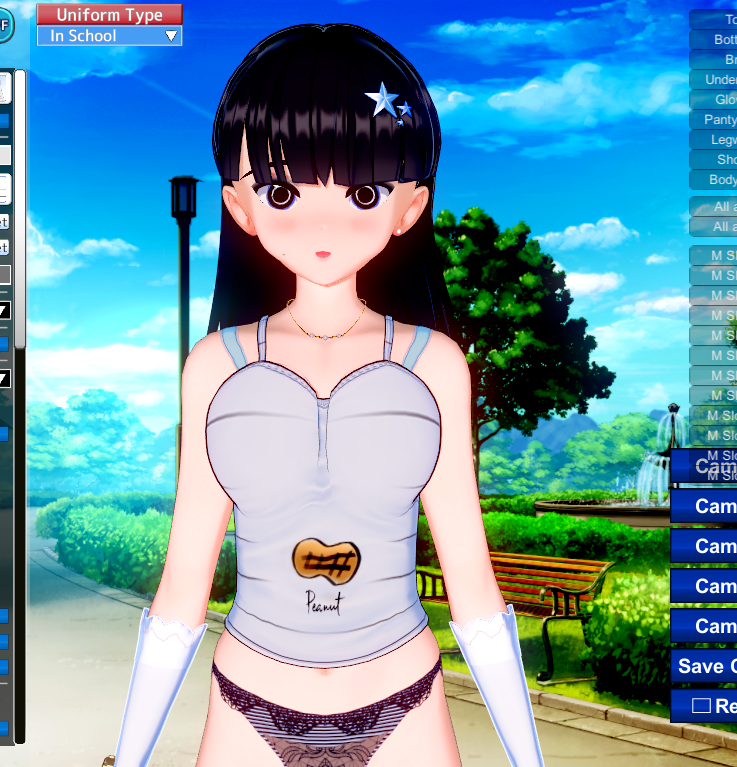Toggle the Underwear clothing state button
Viewport: 737px width, 767px height.
[x=714, y=80]
